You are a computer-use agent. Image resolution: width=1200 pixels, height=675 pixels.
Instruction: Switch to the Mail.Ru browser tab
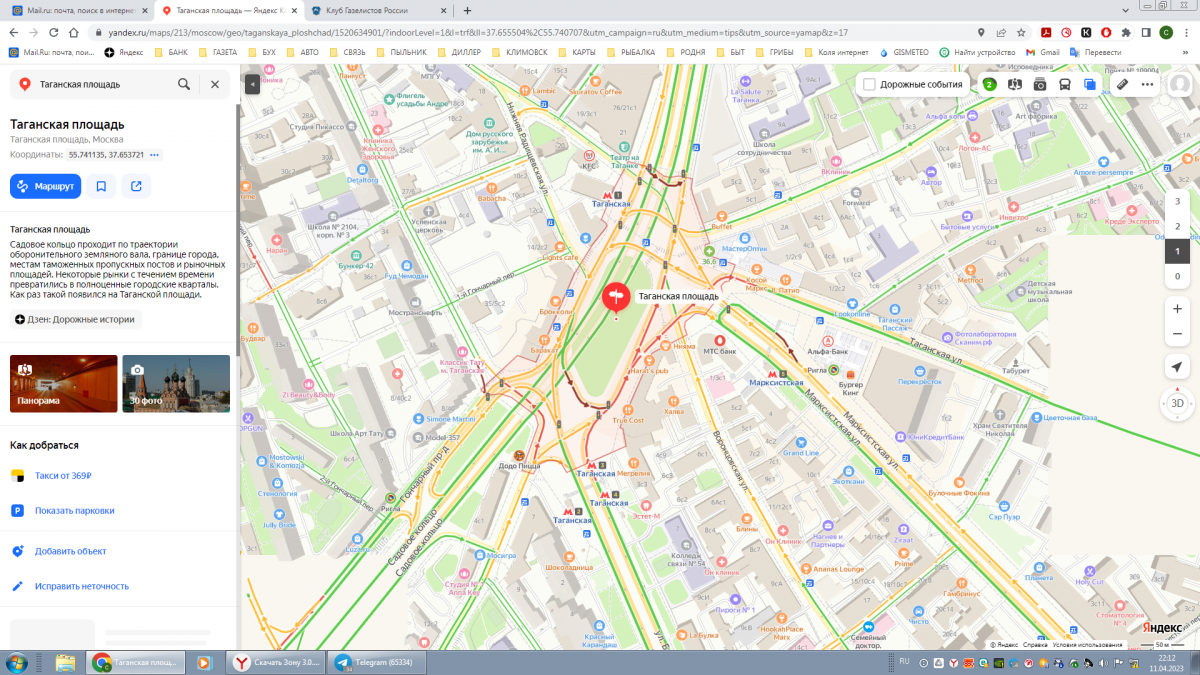(x=79, y=10)
